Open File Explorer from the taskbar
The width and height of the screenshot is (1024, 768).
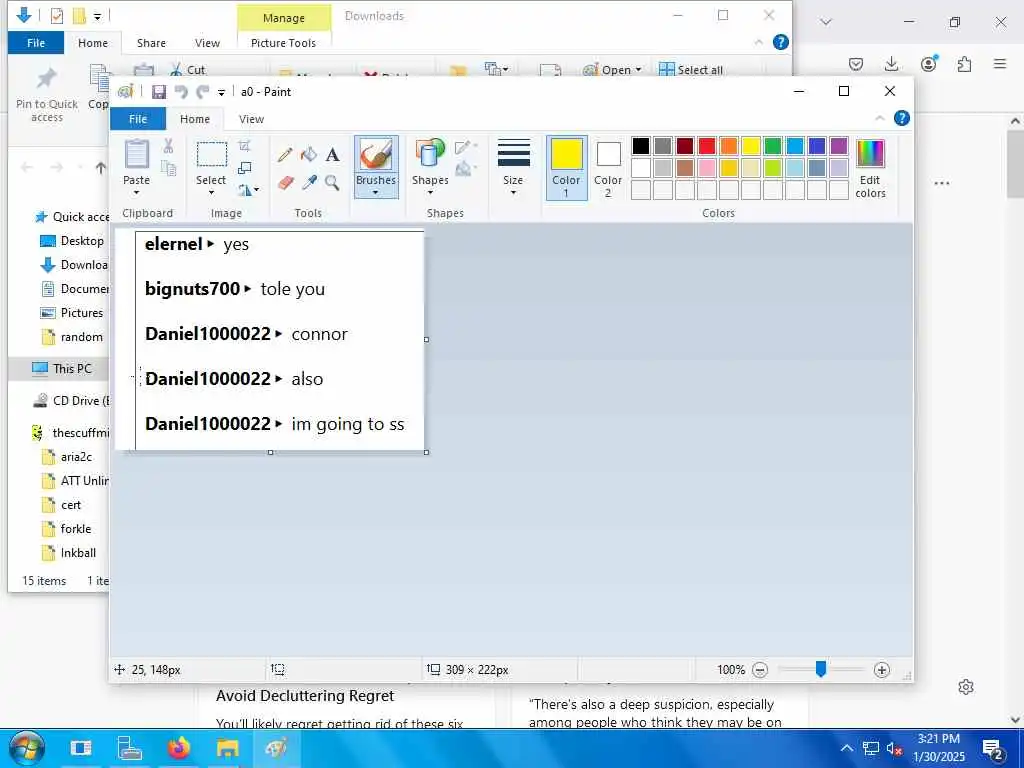pyautogui.click(x=227, y=748)
